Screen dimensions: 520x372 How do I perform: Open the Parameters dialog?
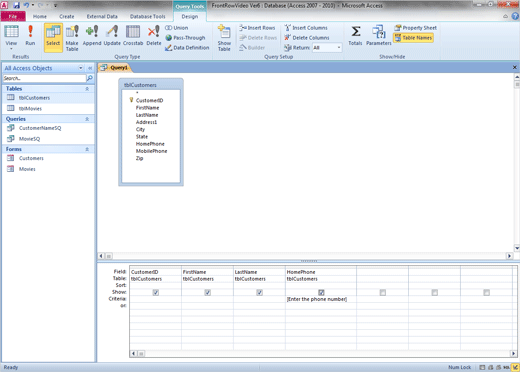379,35
